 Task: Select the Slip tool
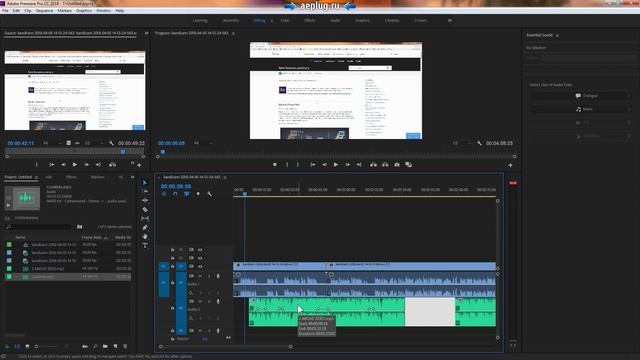click(145, 218)
